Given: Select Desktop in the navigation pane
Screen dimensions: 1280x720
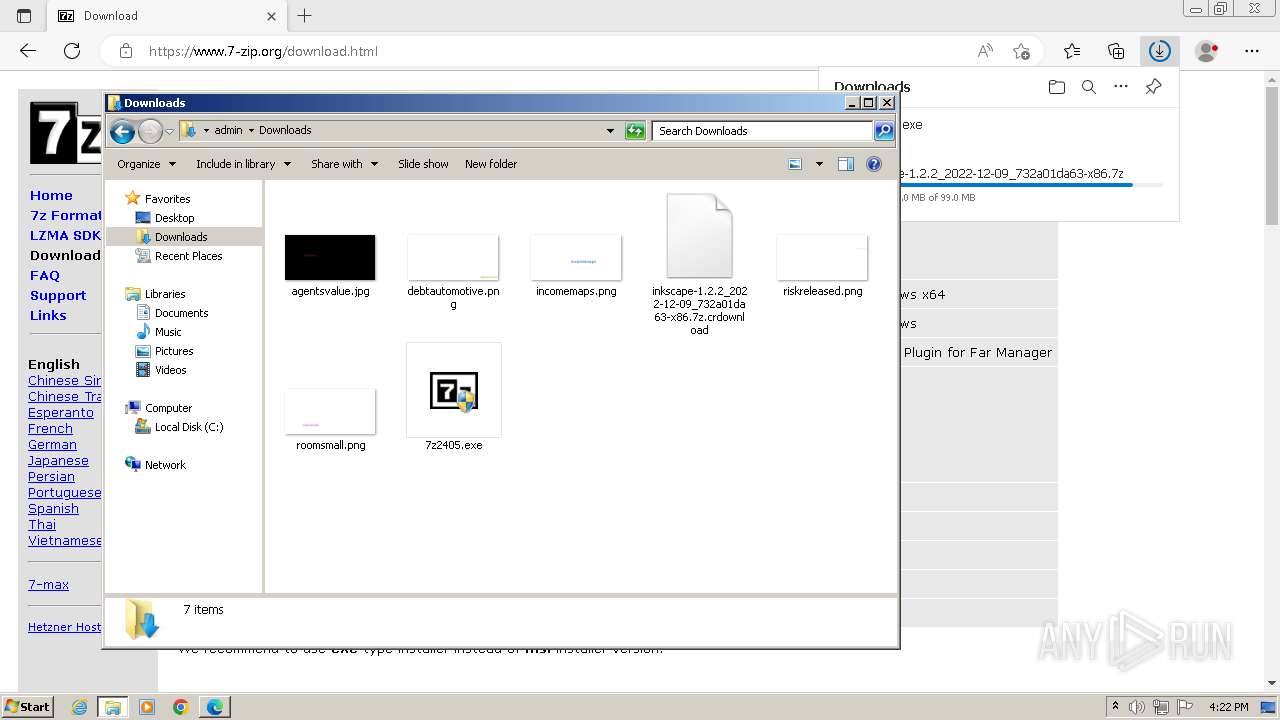Looking at the screenshot, I should pos(174,218).
